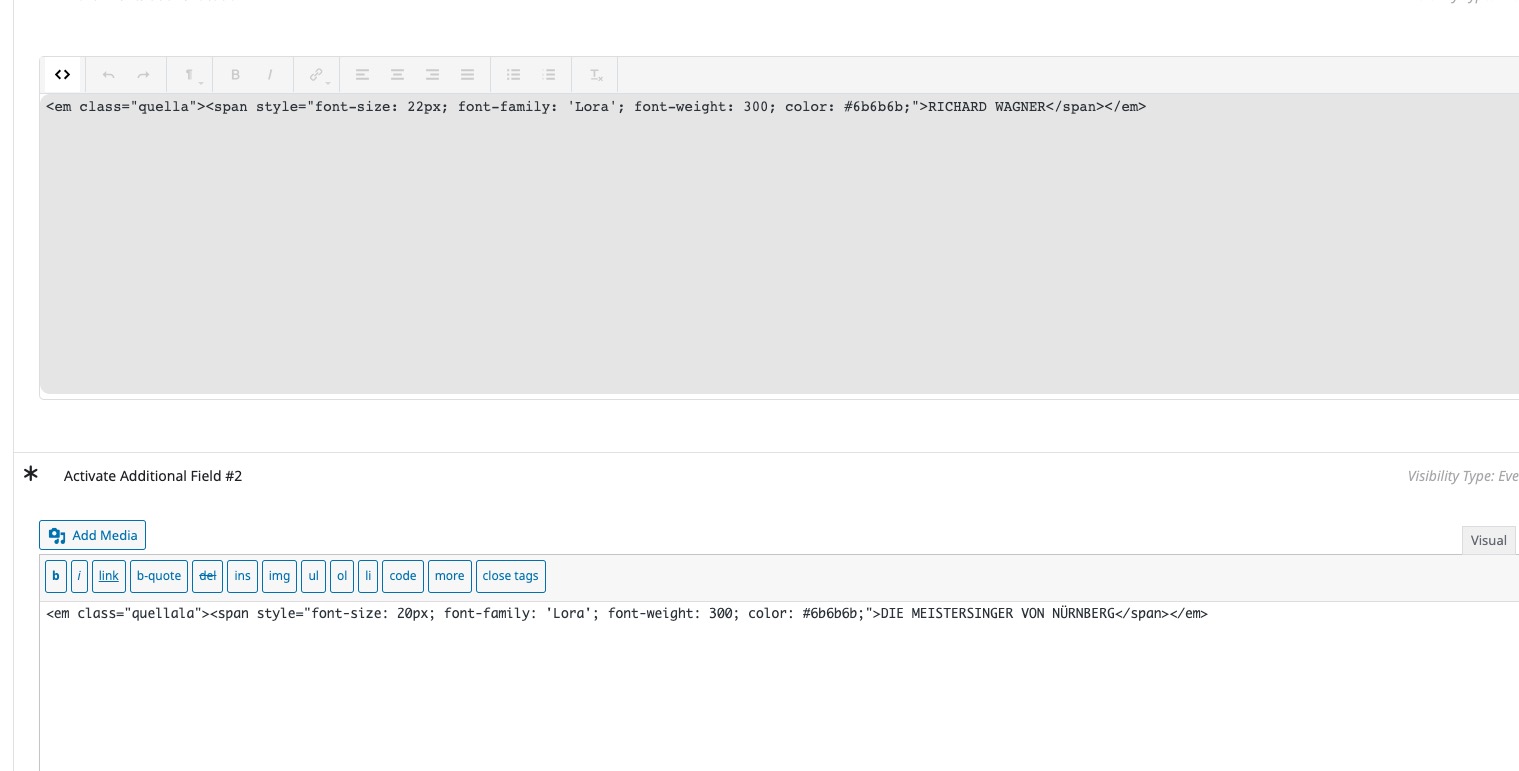Insert a link with the link quicktag
The width and height of the screenshot is (1519, 771).
click(x=108, y=576)
